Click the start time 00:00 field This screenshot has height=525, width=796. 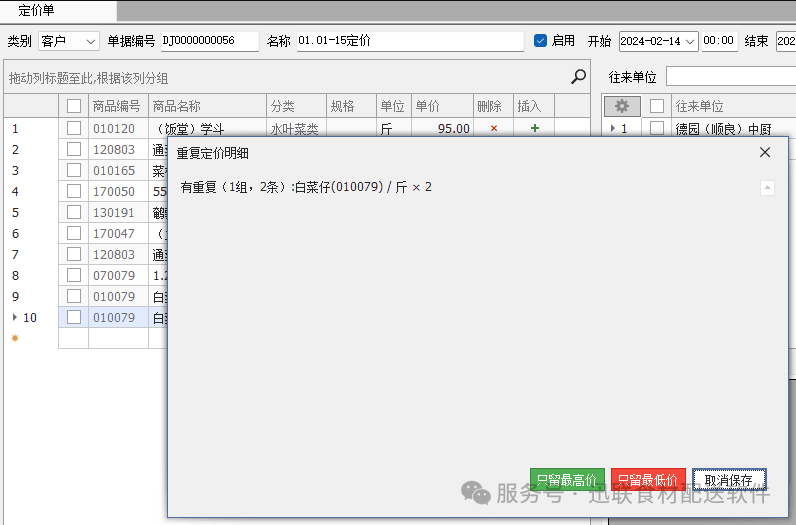tap(719, 41)
